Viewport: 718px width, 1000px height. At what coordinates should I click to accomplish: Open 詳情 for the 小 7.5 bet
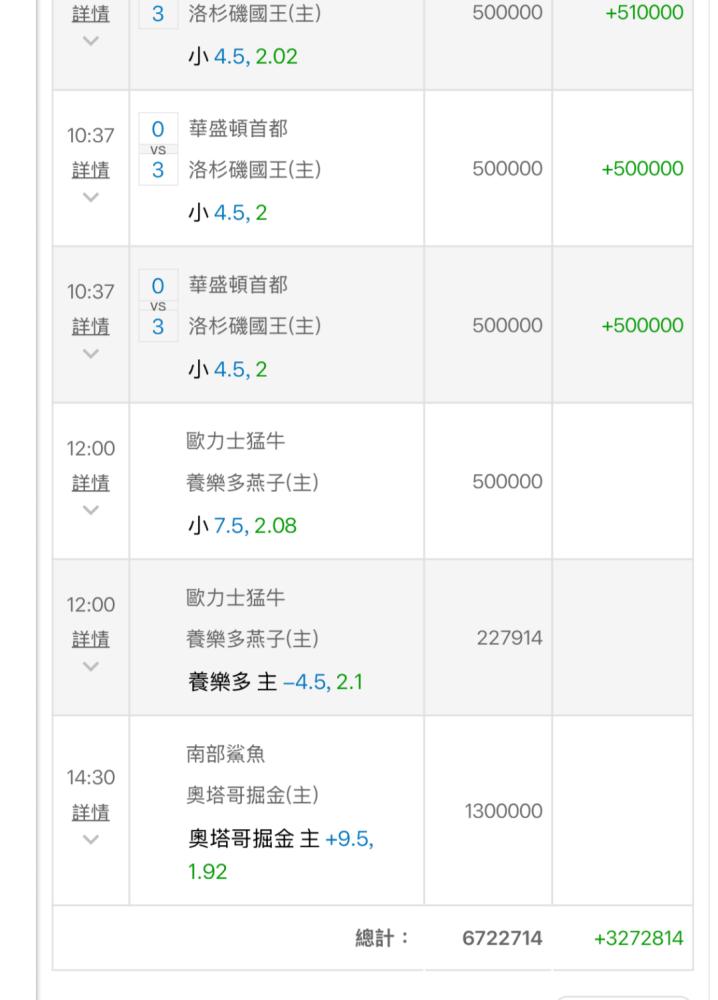(x=90, y=483)
